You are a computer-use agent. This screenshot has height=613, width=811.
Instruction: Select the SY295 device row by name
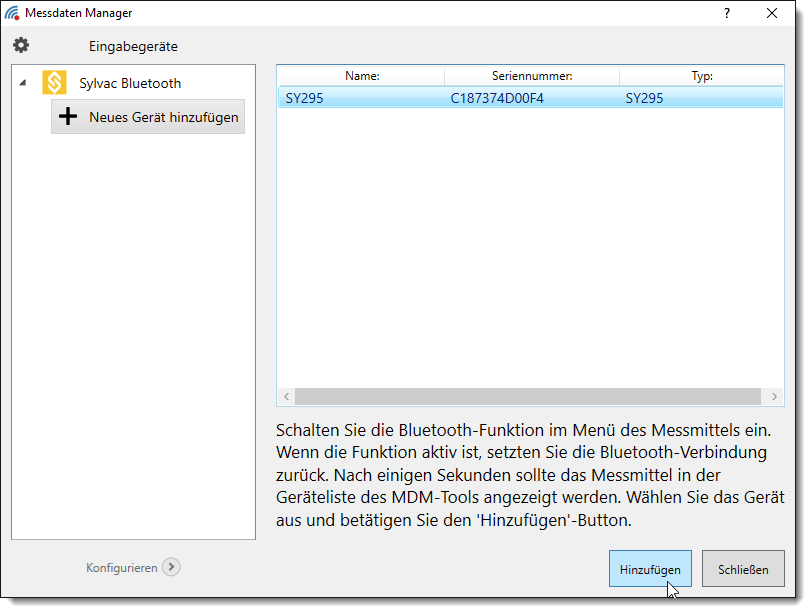(x=304, y=98)
